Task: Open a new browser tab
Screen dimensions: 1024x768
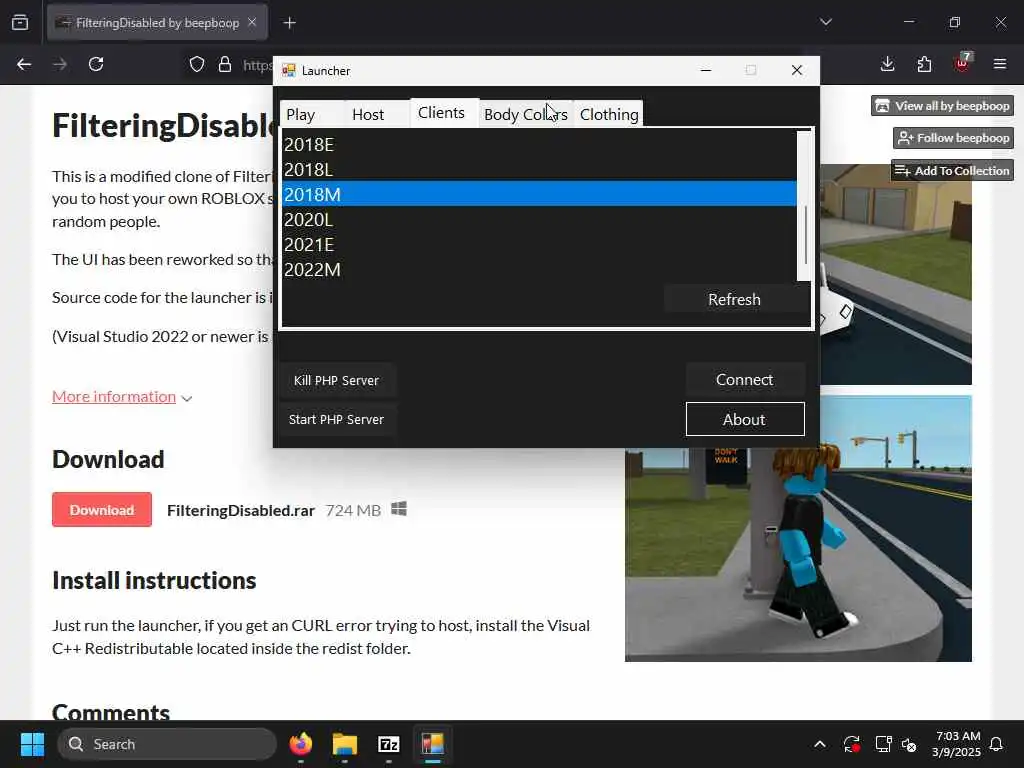Action: click(x=289, y=23)
